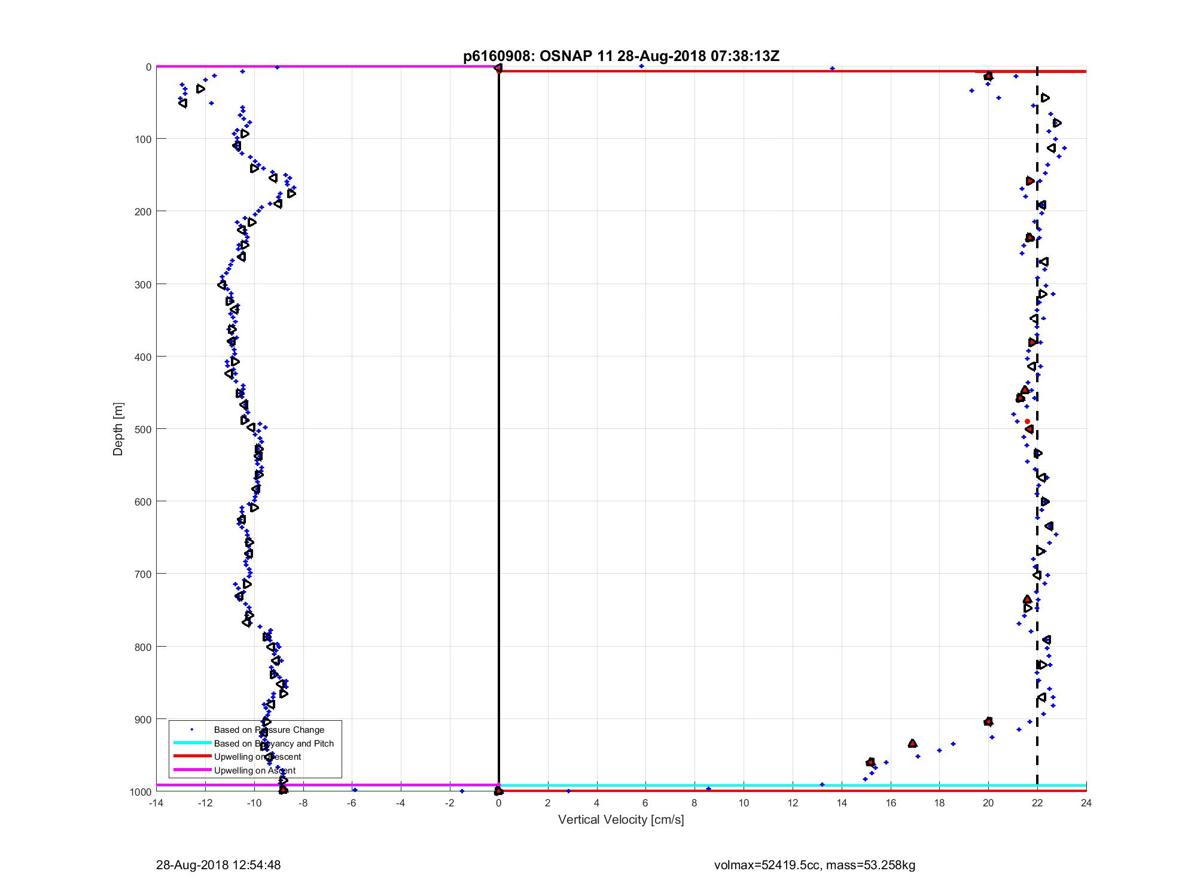1200x889 pixels.
Task: Click the cyan line swatch in the legend
Action: 191,743
